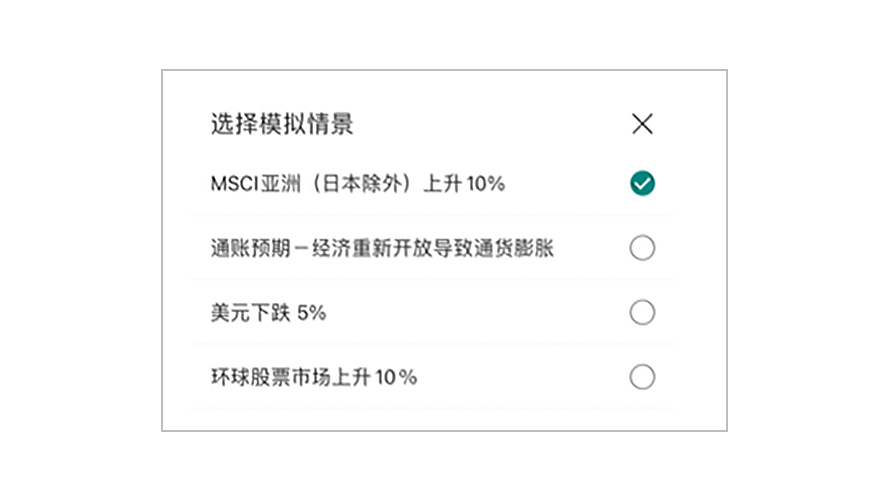Screen dimensions: 889x500
Task: Select the 环球股票市场上升 10% radio button
Action: [642, 377]
